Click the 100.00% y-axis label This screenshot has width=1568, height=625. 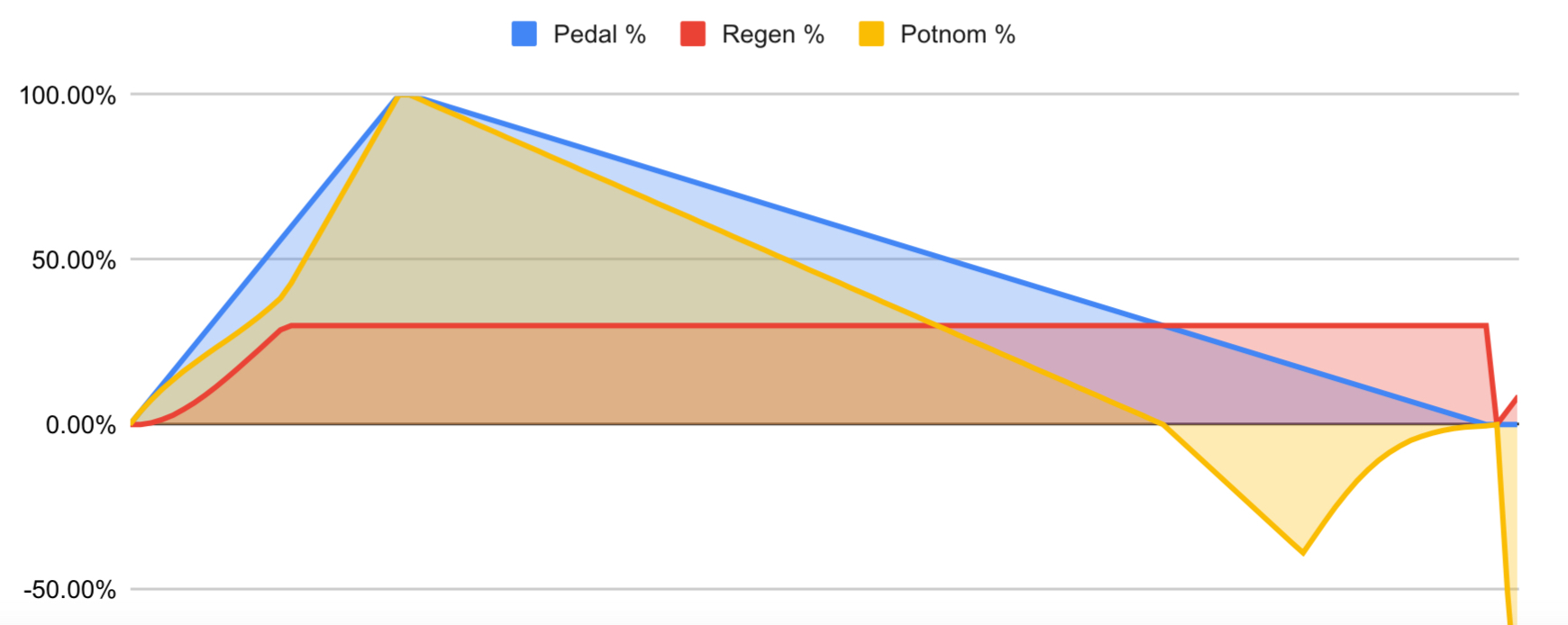click(68, 95)
